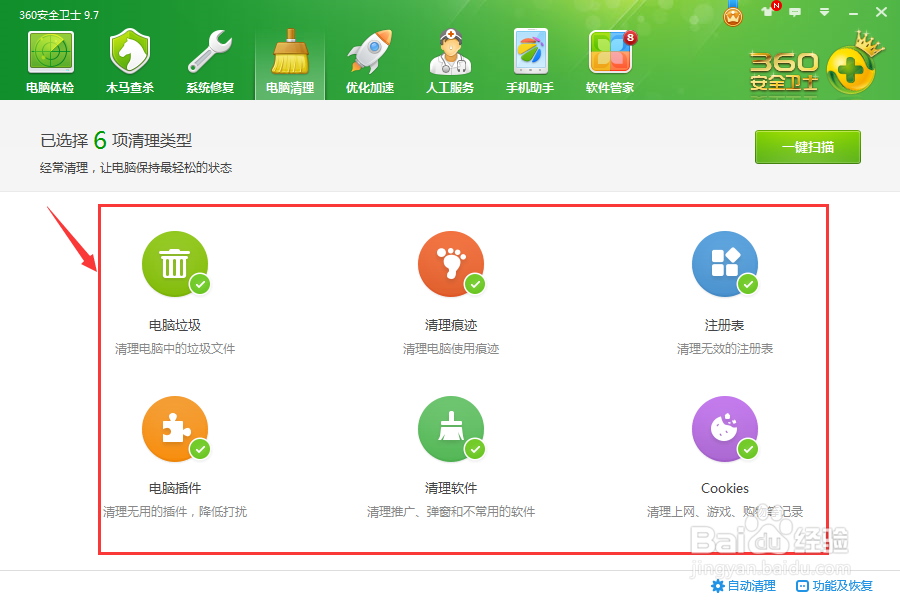Click the 注册表 registry cleanup icon
Image resolution: width=900 pixels, height=600 pixels.
724,264
